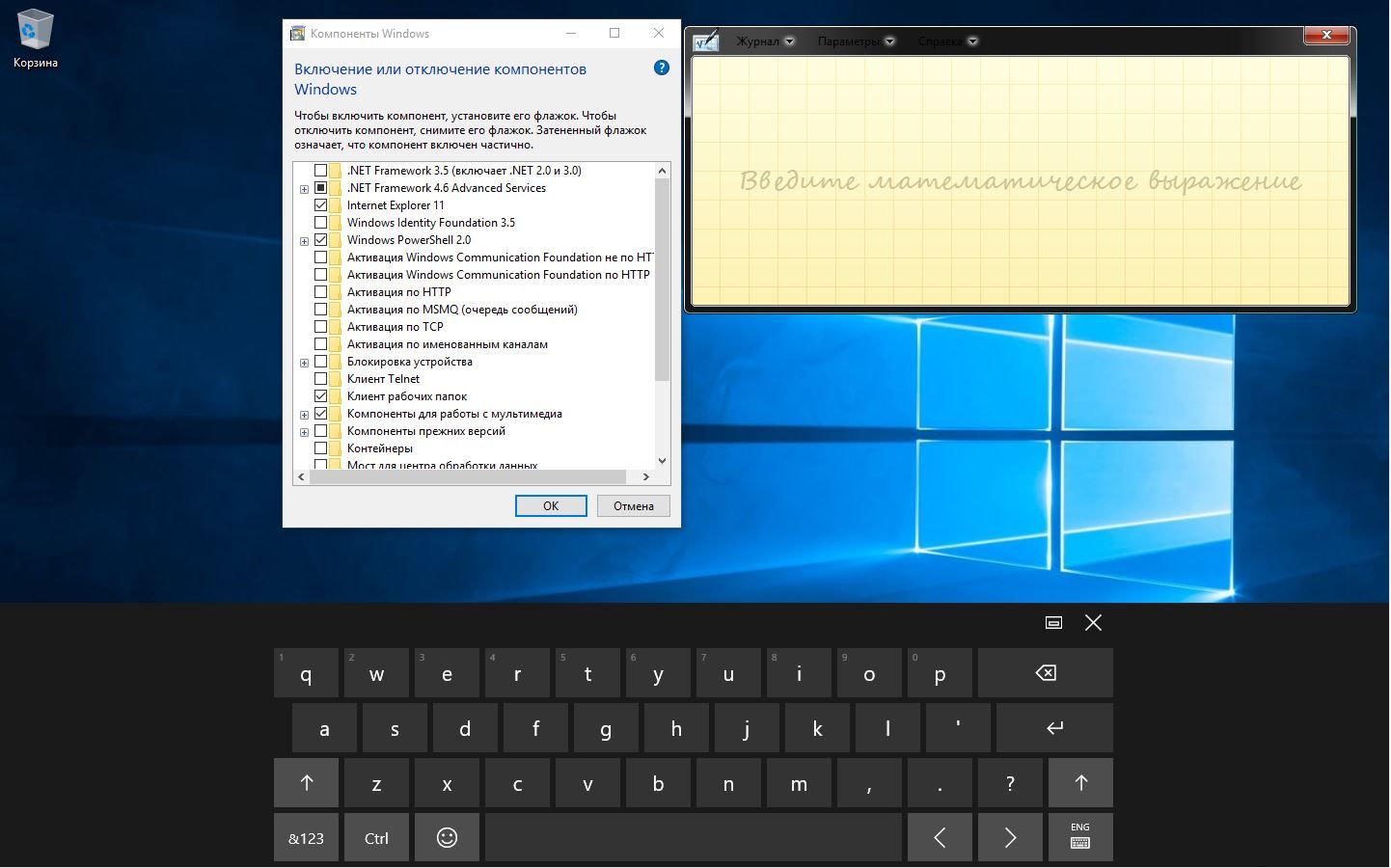
Task: Open Журнал dropdown arrow in Math Input Panel
Action: pos(790,41)
